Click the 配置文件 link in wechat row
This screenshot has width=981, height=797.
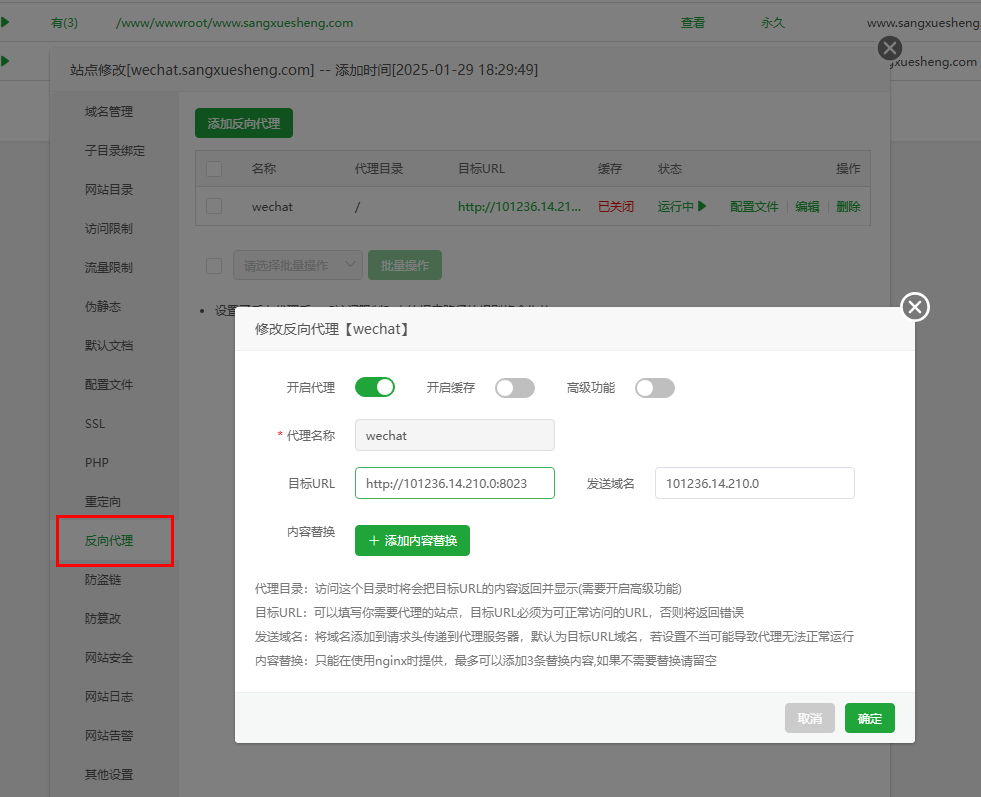pyautogui.click(x=755, y=206)
